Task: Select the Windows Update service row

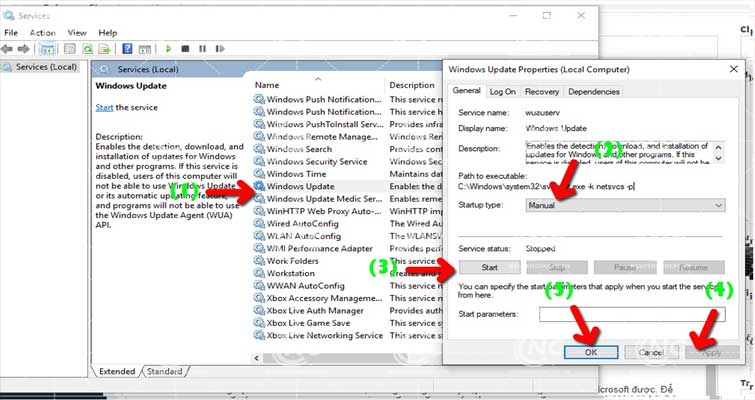Action: pyautogui.click(x=348, y=186)
